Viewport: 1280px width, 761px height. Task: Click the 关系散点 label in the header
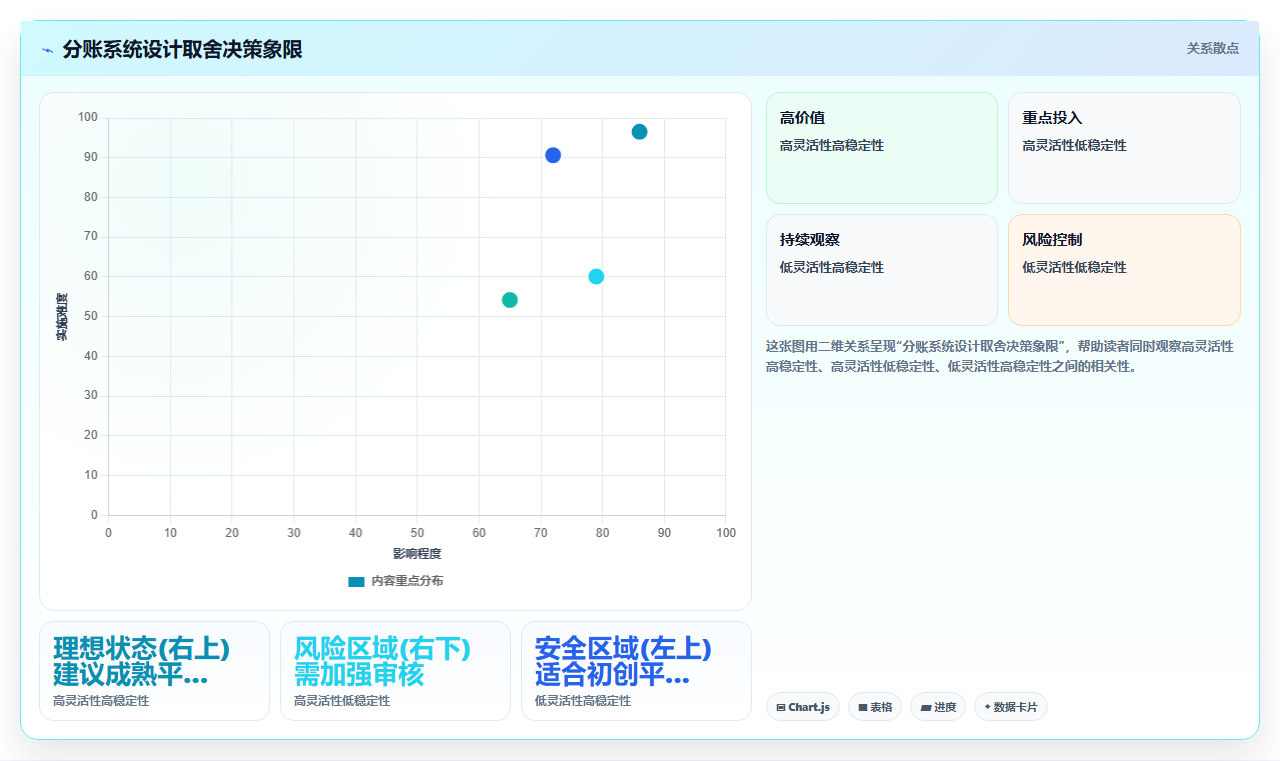1213,48
